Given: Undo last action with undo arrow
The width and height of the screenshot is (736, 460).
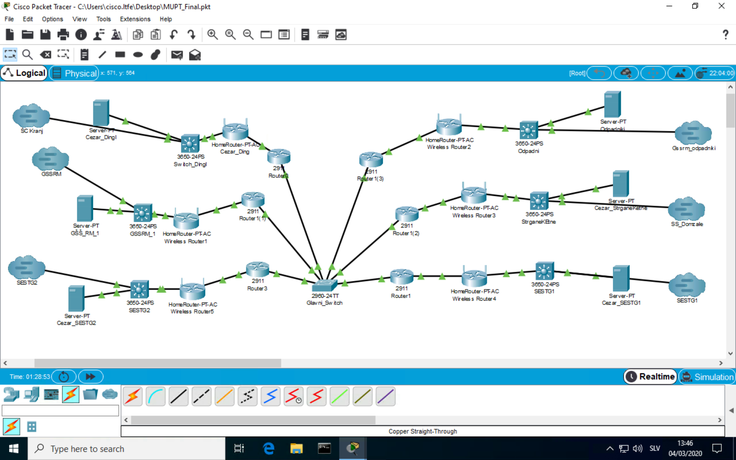Looking at the screenshot, I should pos(173,35).
